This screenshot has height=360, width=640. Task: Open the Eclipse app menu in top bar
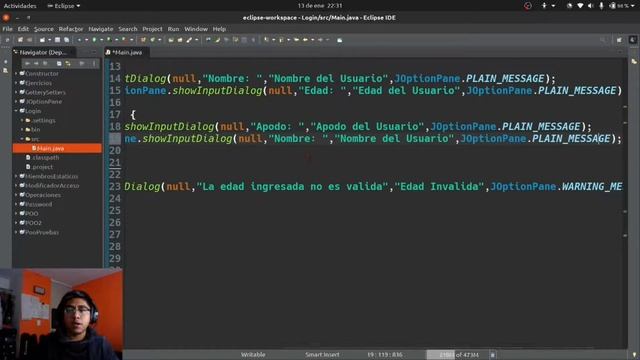[x=64, y=6]
